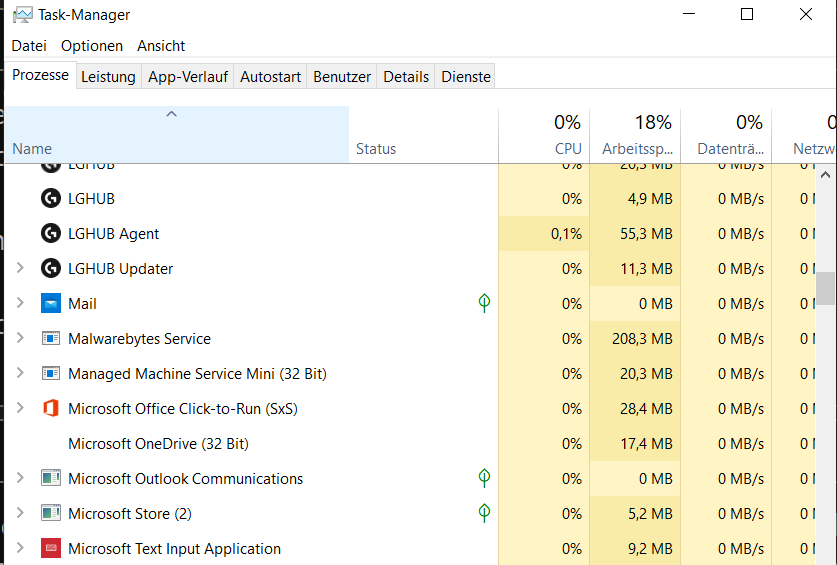The image size is (837, 565).
Task: Click the Microsoft Outlook Communications icon
Action: (51, 478)
